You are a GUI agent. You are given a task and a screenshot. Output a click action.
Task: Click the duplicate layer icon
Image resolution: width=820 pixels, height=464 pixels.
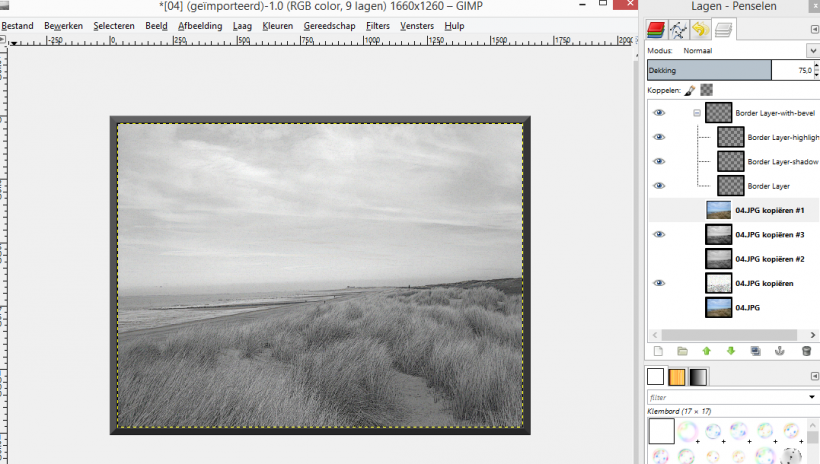point(755,351)
